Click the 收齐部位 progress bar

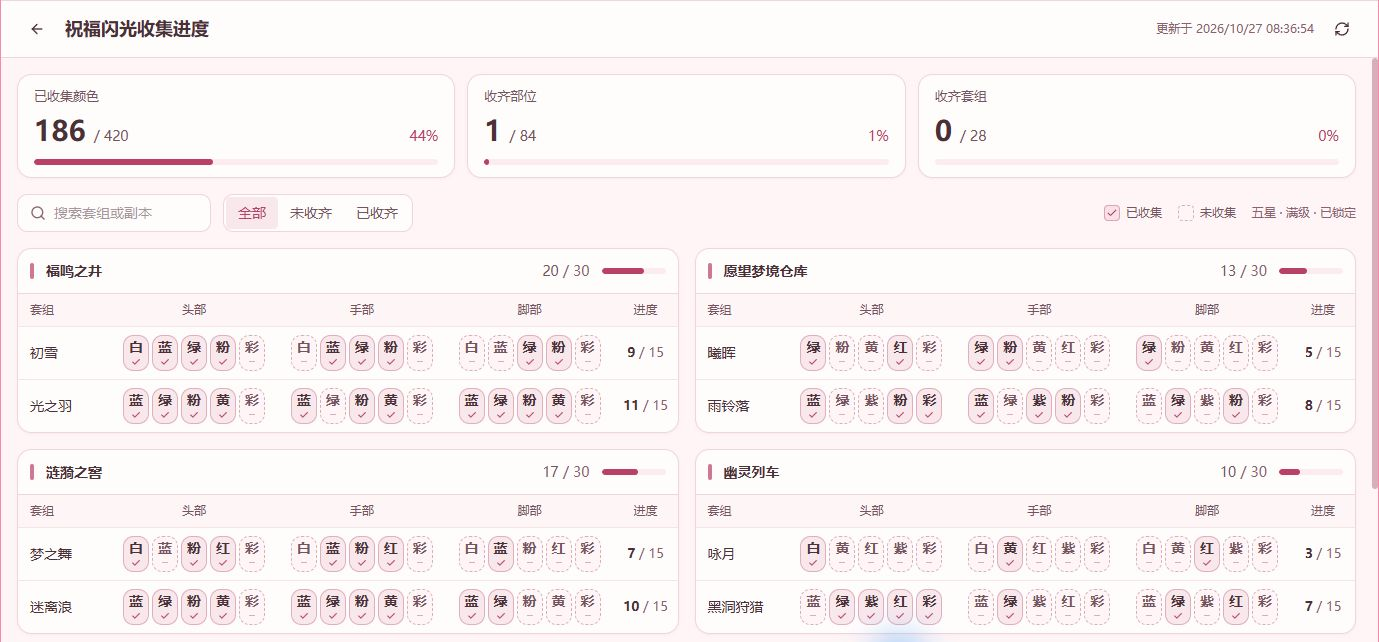click(x=686, y=161)
